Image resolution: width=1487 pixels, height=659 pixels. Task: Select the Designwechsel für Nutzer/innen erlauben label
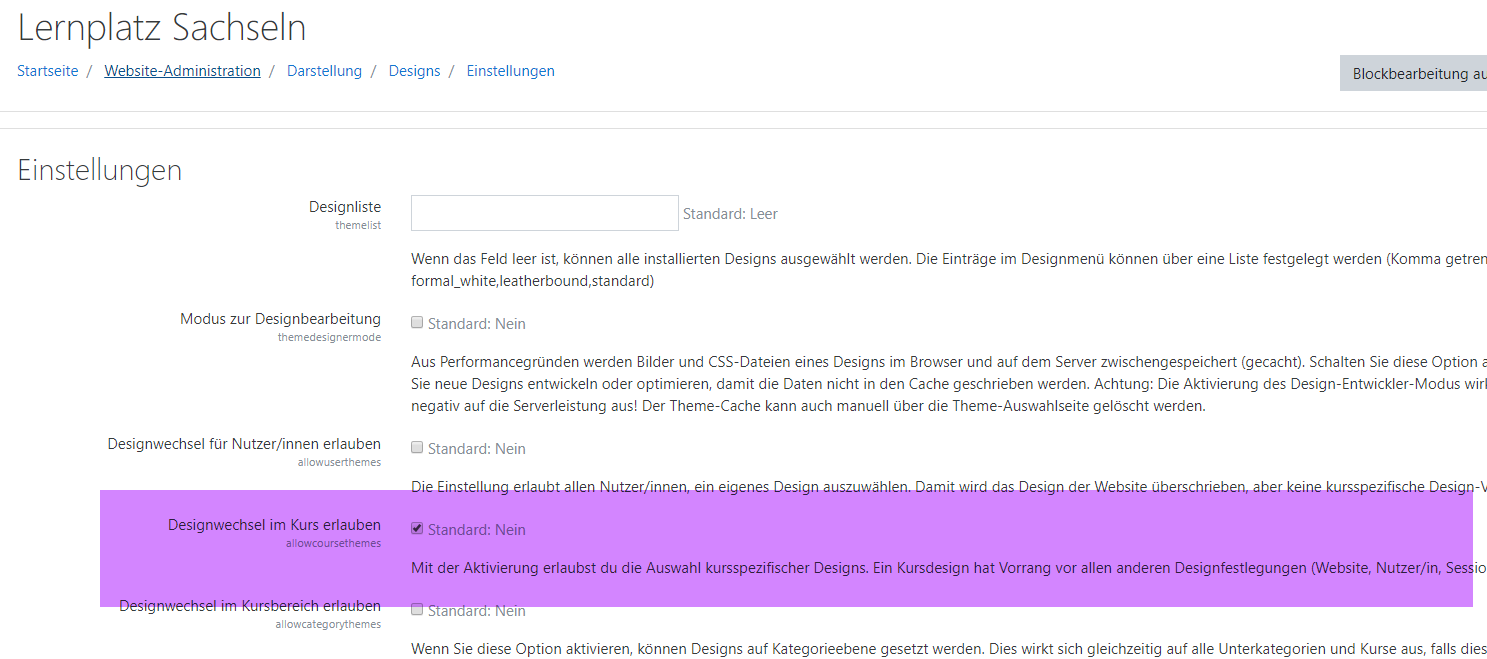tap(244, 444)
